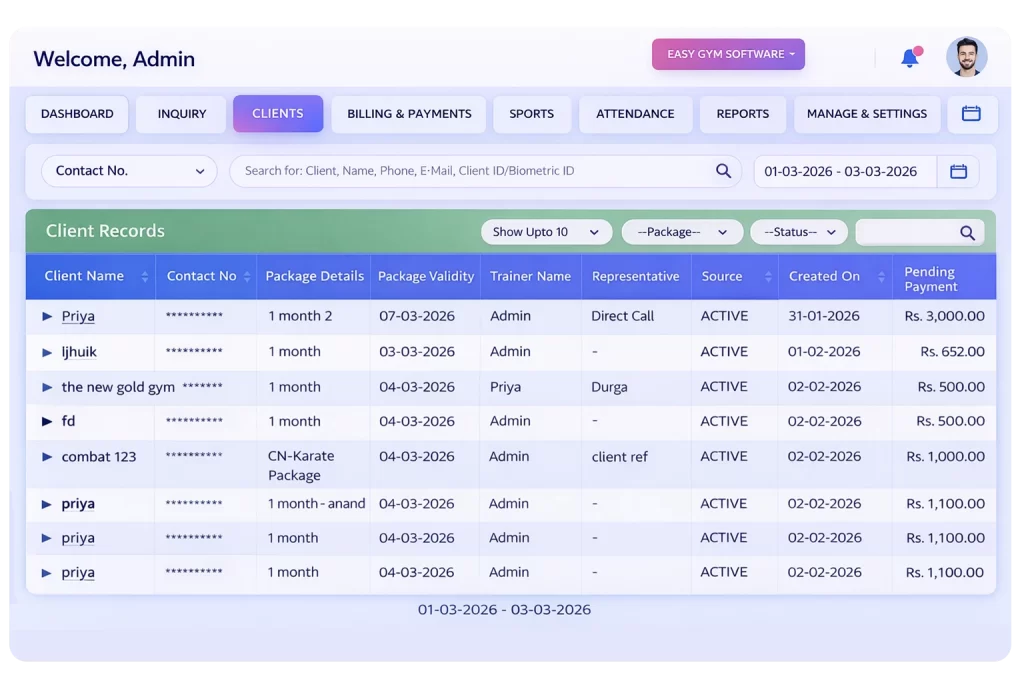1024x683 pixels.
Task: Open the Package filter dropdown
Action: (682, 231)
